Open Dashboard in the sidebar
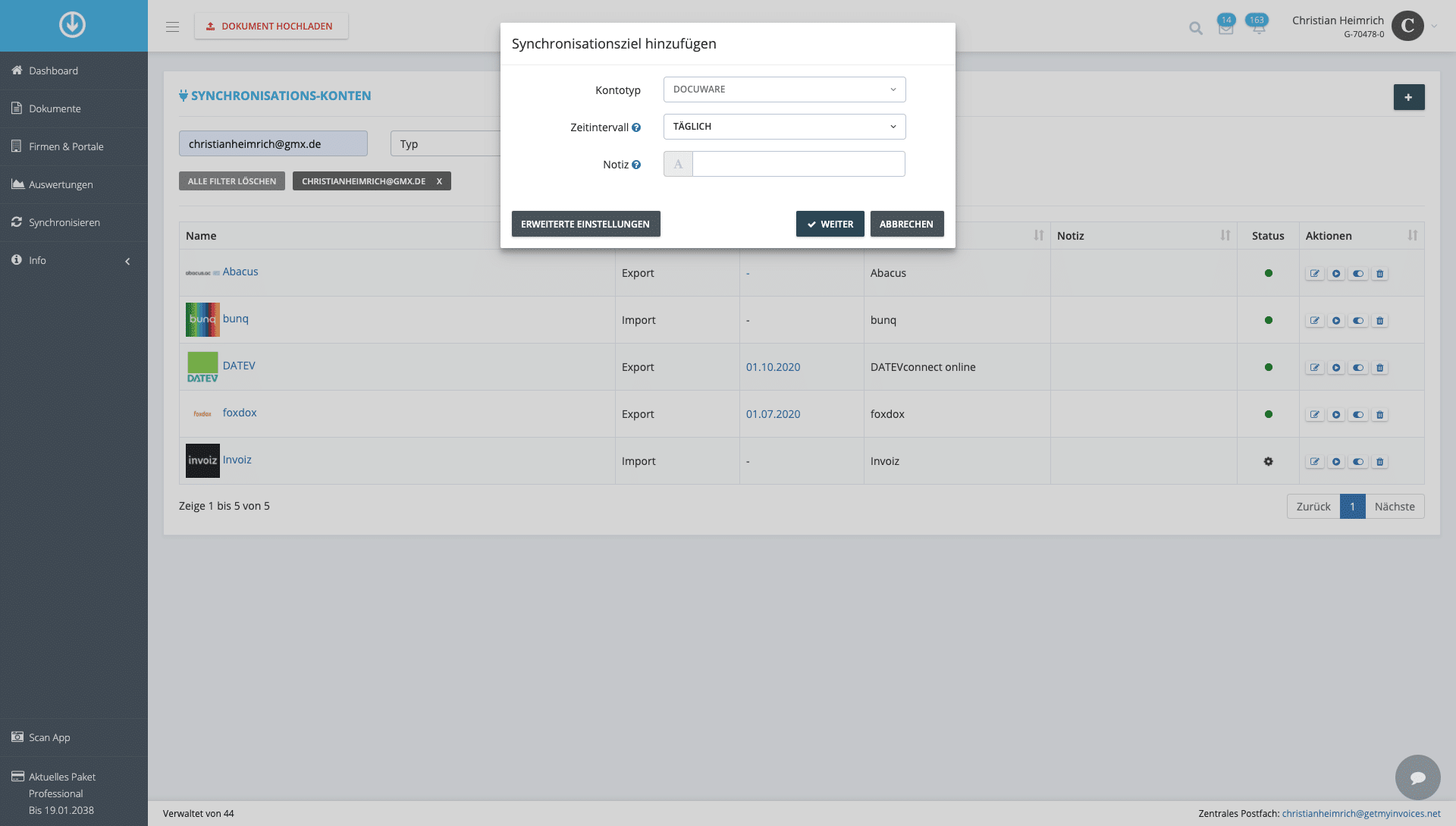The image size is (1456, 826). coord(74,71)
